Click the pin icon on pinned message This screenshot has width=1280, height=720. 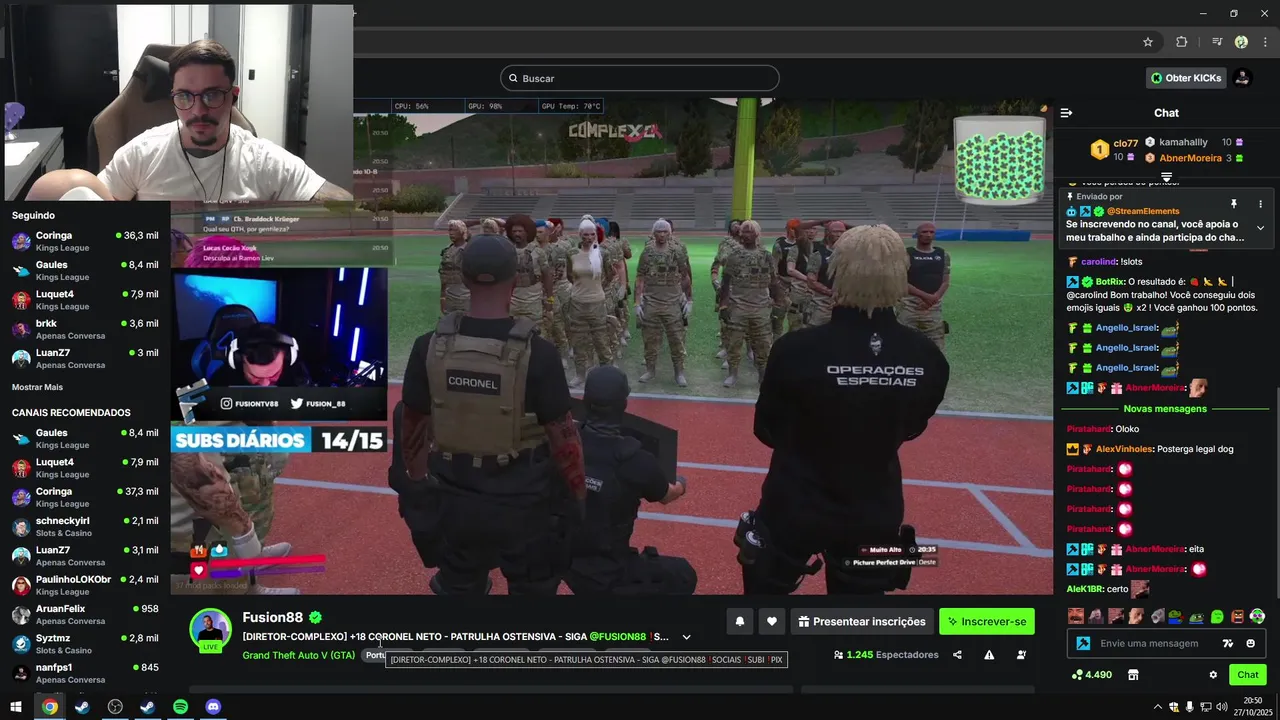1234,204
